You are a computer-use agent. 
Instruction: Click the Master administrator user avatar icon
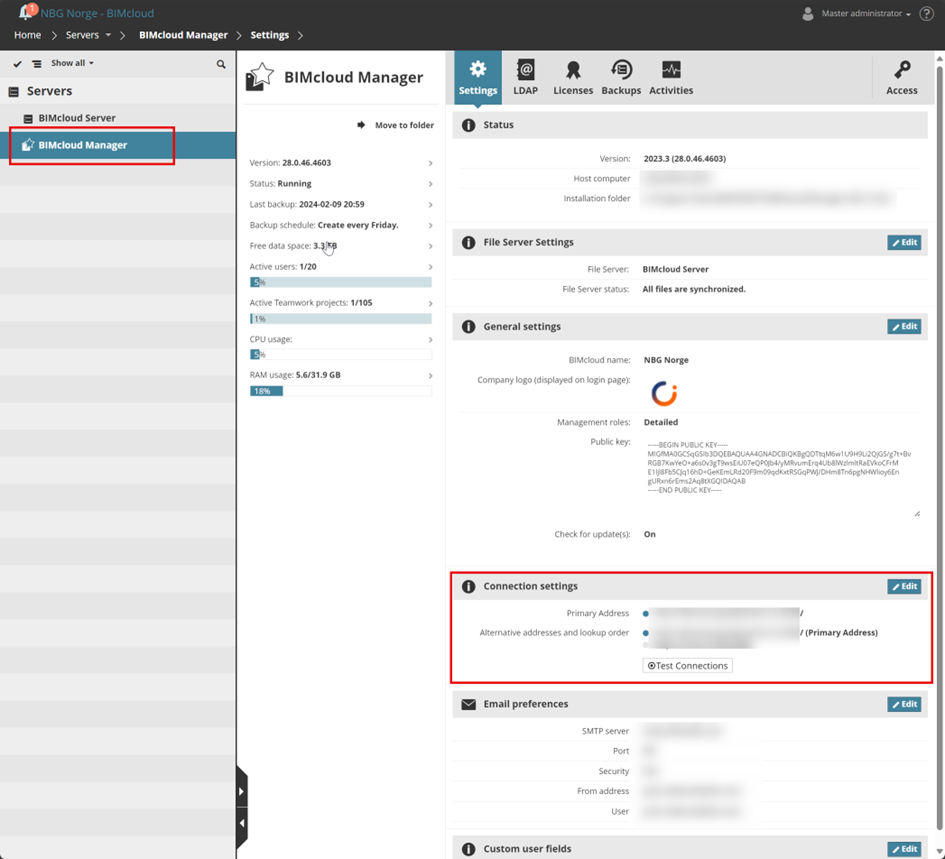coord(808,13)
